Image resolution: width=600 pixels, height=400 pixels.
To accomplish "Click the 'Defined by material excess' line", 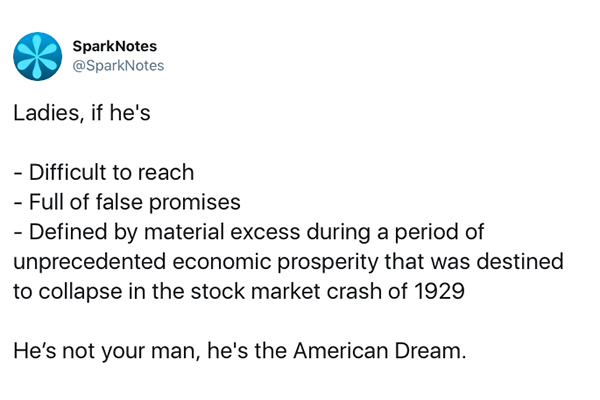I will click(249, 232).
